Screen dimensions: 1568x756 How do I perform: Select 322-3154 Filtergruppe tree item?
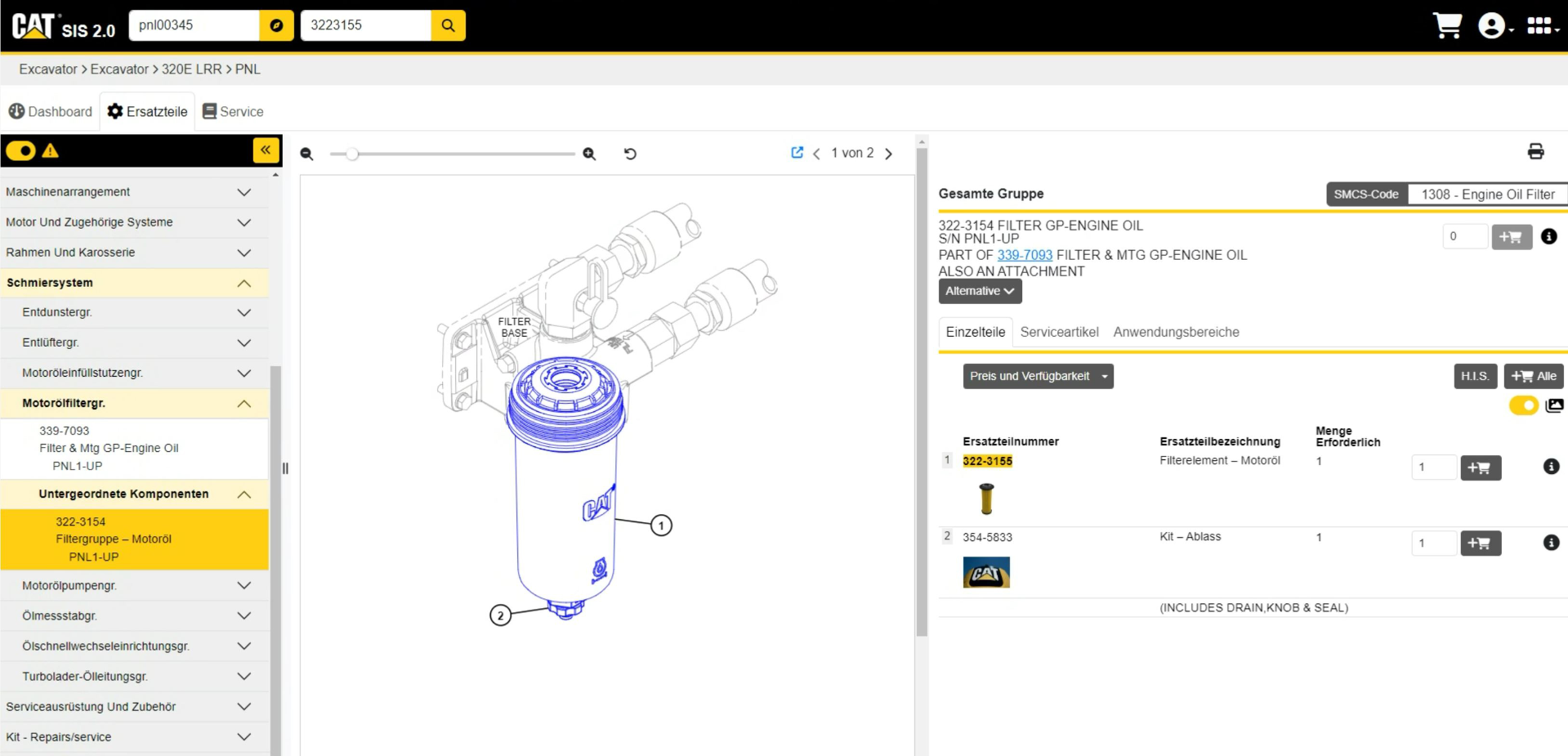tap(134, 539)
